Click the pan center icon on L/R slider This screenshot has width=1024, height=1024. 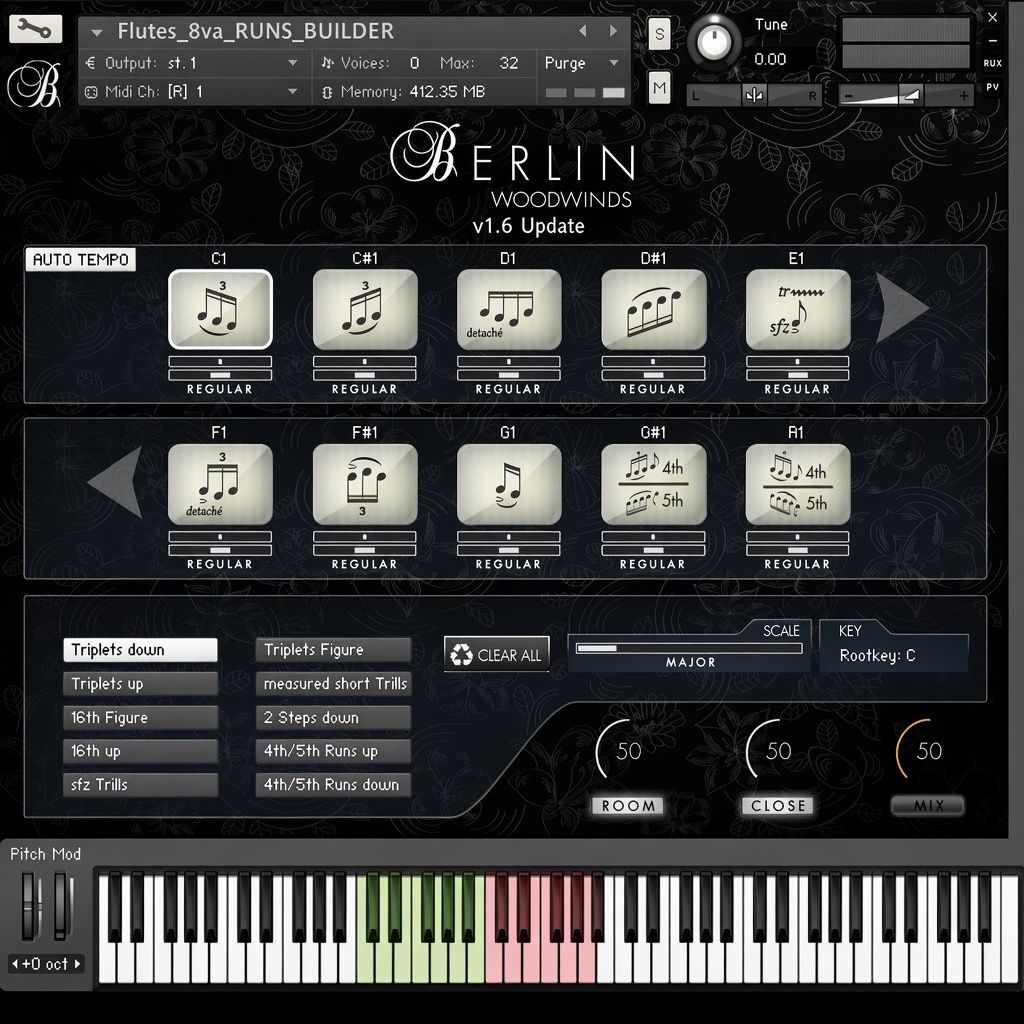pyautogui.click(x=754, y=96)
